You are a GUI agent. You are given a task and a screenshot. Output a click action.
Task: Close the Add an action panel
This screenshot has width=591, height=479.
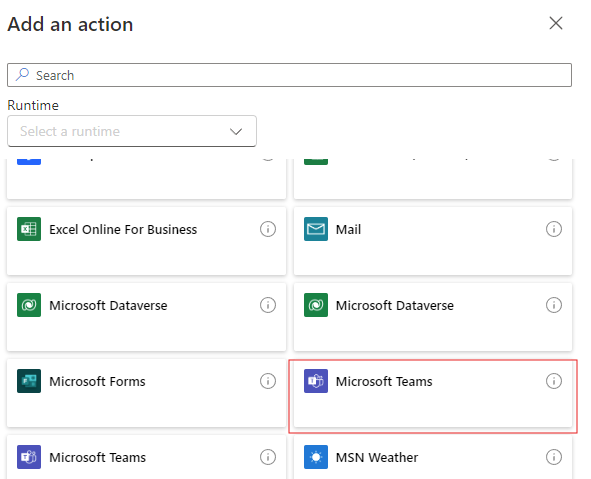[x=556, y=23]
